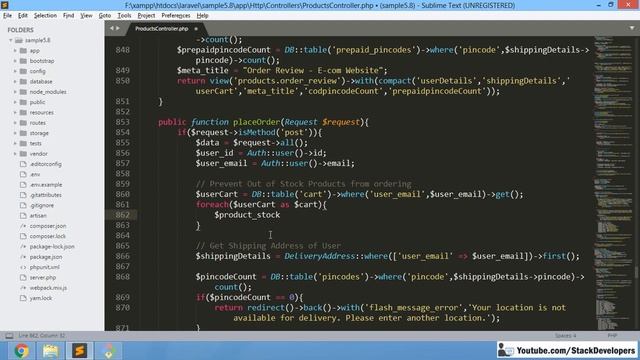Open the Edit menu
This screenshot has height=360, width=640.
coord(22,16)
